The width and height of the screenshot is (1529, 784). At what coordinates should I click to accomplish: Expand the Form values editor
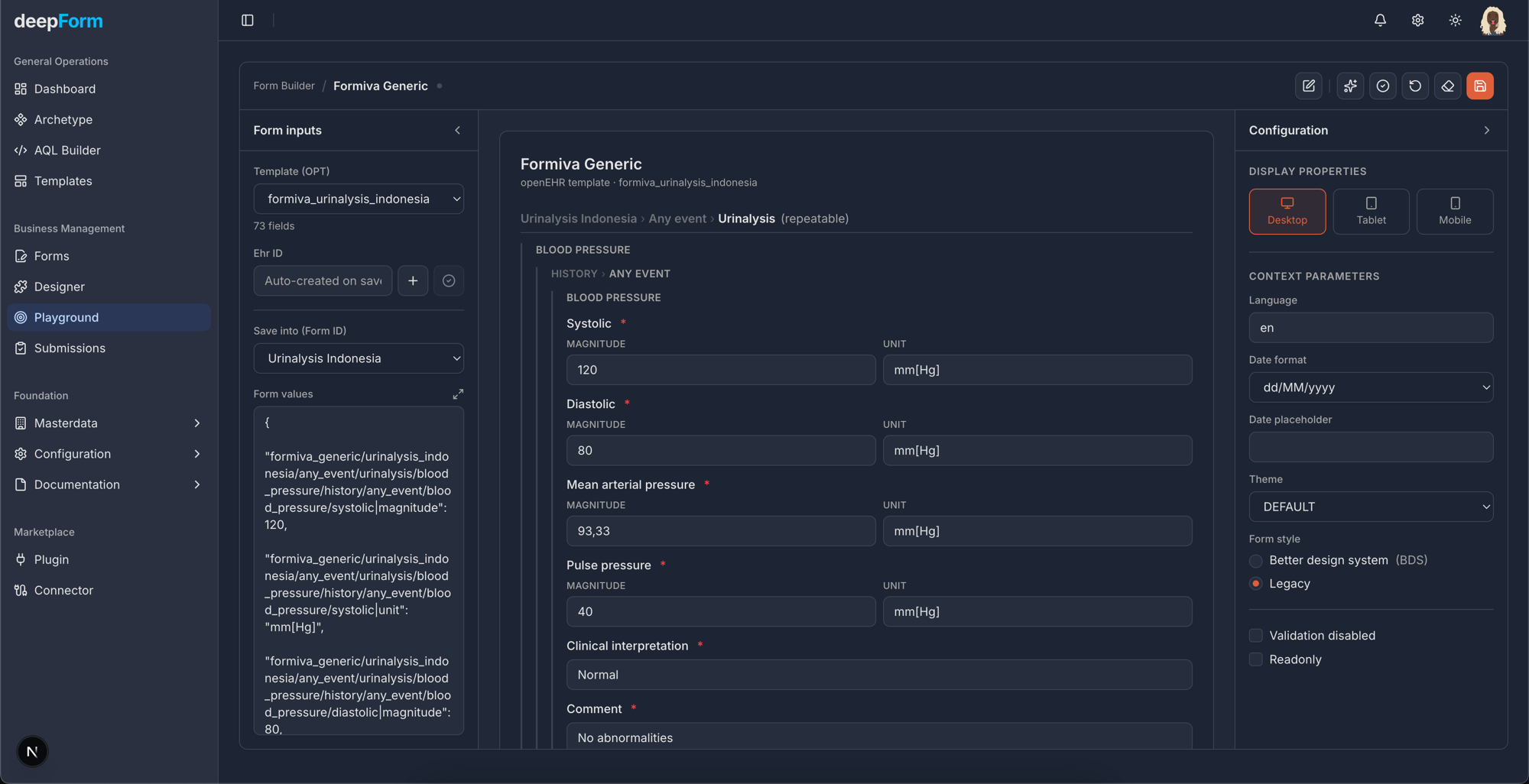coord(458,394)
